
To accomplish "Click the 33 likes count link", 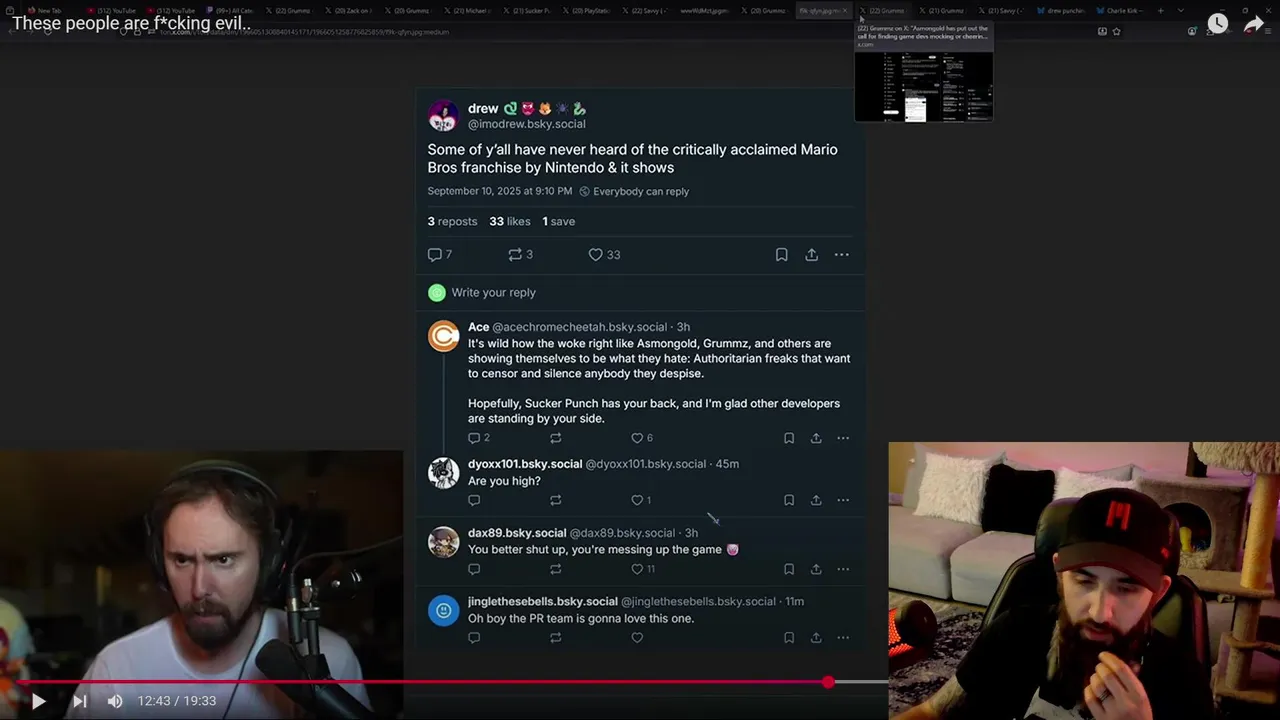I will tap(510, 221).
